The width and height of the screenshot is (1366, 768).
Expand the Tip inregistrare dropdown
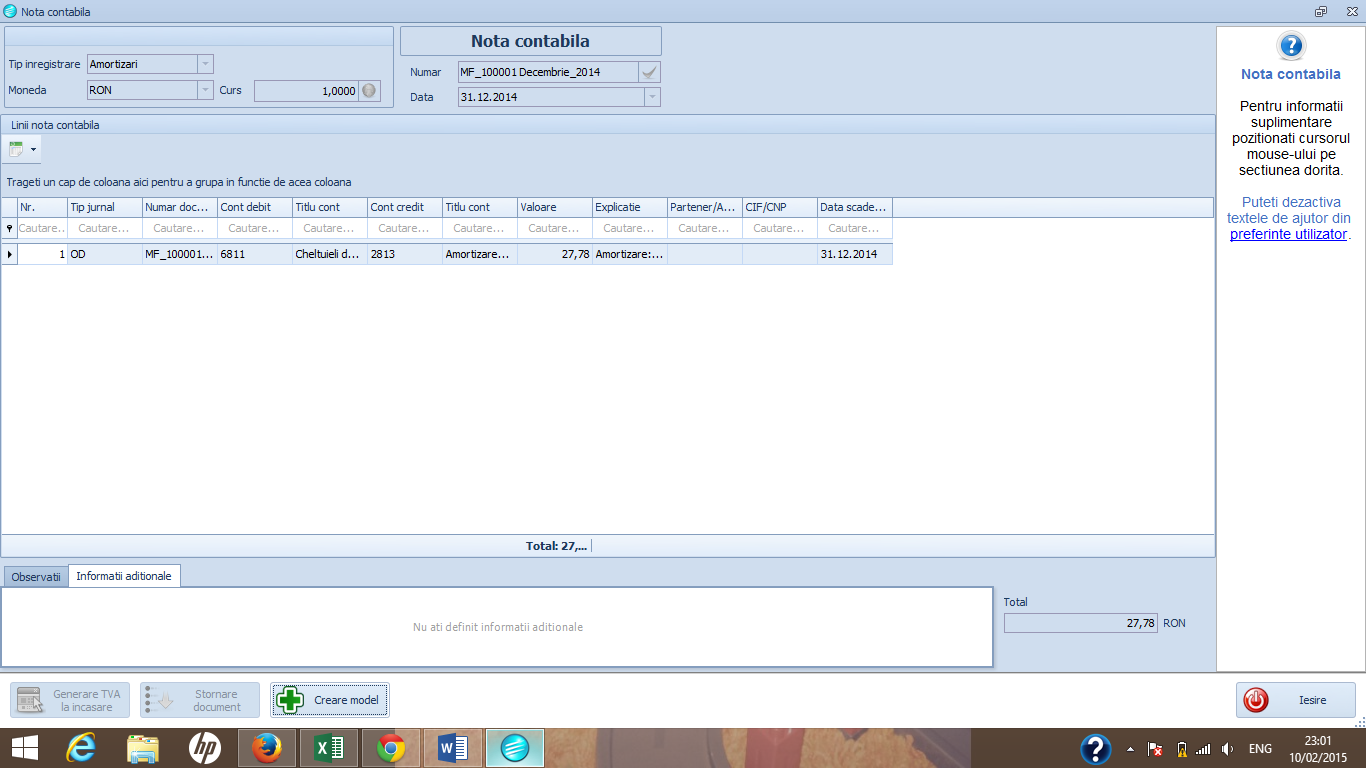pyautogui.click(x=205, y=64)
